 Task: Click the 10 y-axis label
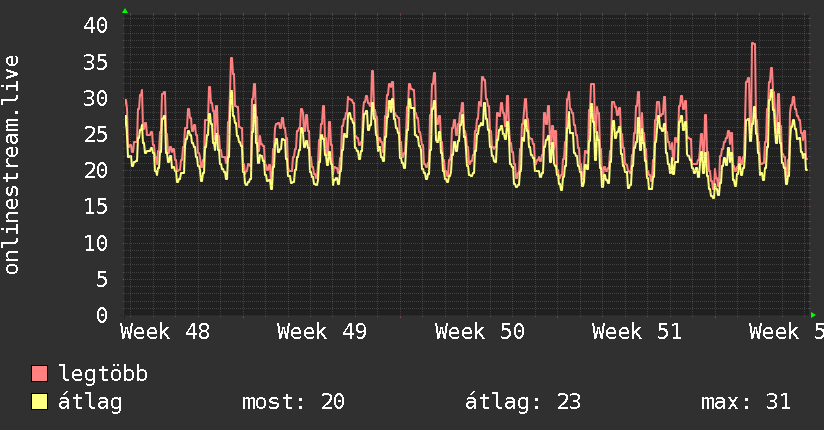click(96, 243)
